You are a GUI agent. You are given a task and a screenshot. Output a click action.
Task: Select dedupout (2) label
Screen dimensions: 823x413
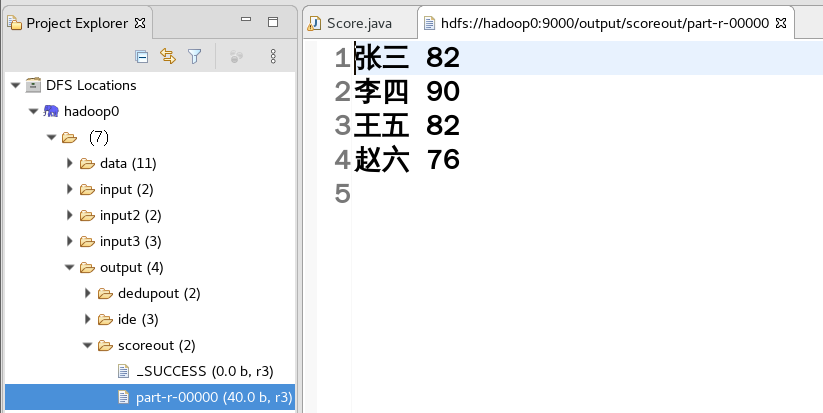click(159, 293)
